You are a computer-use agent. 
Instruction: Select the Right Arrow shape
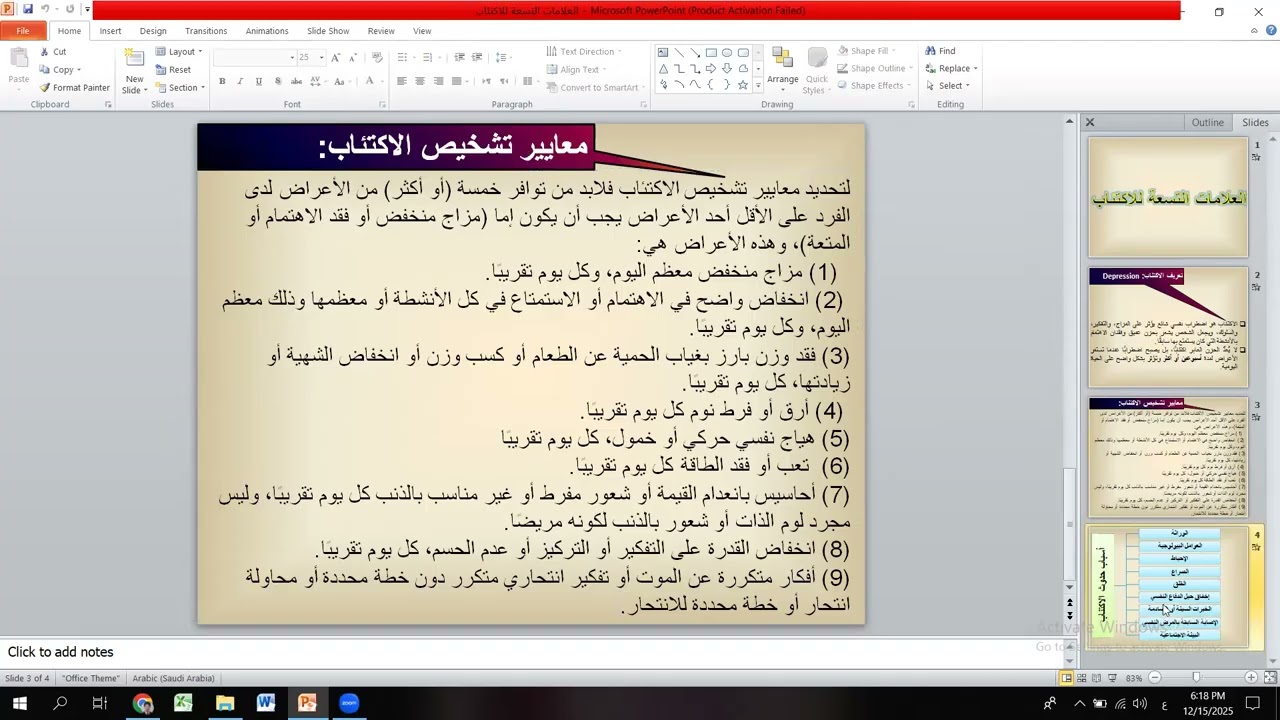(x=711, y=69)
